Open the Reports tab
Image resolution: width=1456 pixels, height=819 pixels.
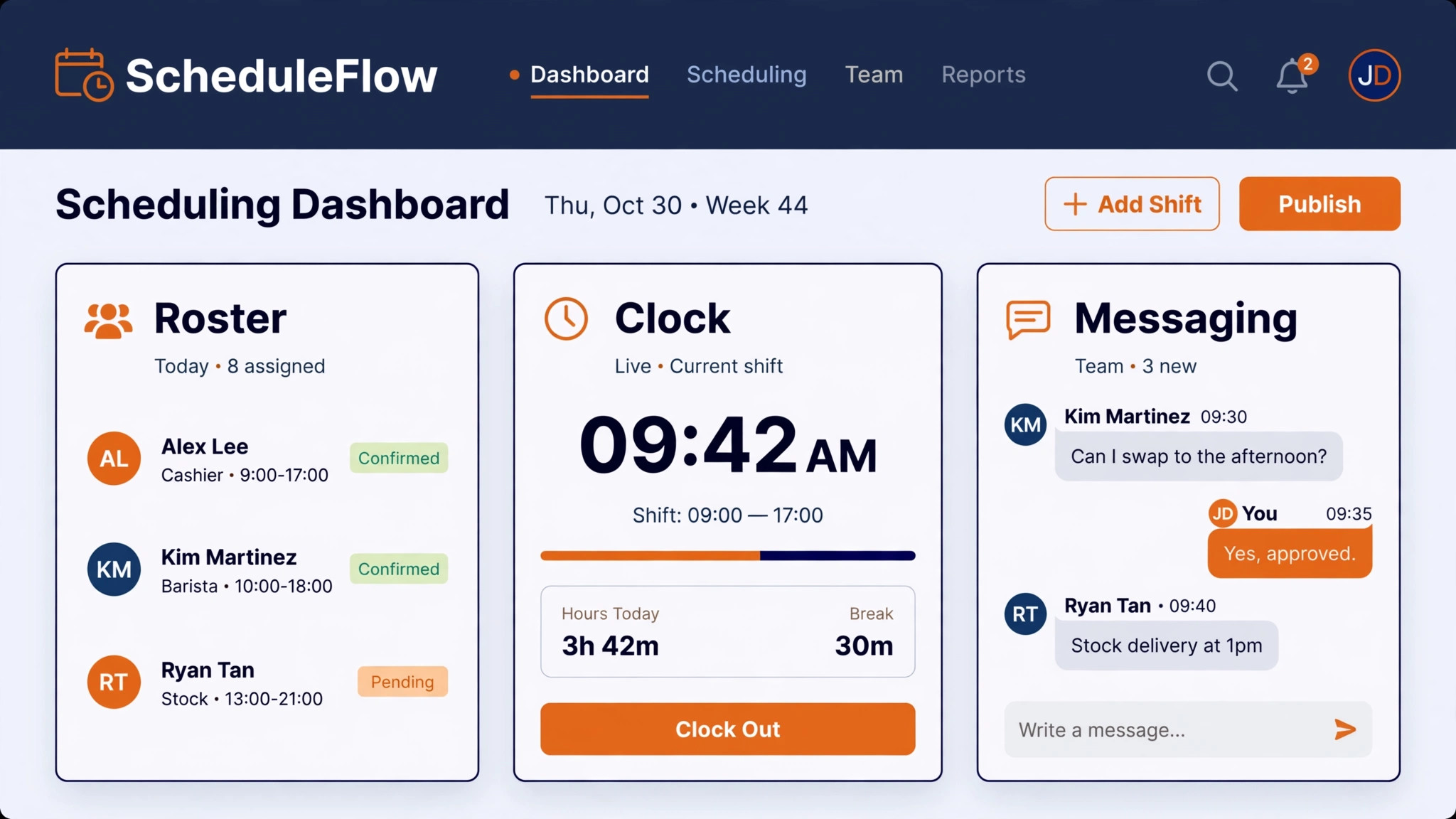[983, 75]
